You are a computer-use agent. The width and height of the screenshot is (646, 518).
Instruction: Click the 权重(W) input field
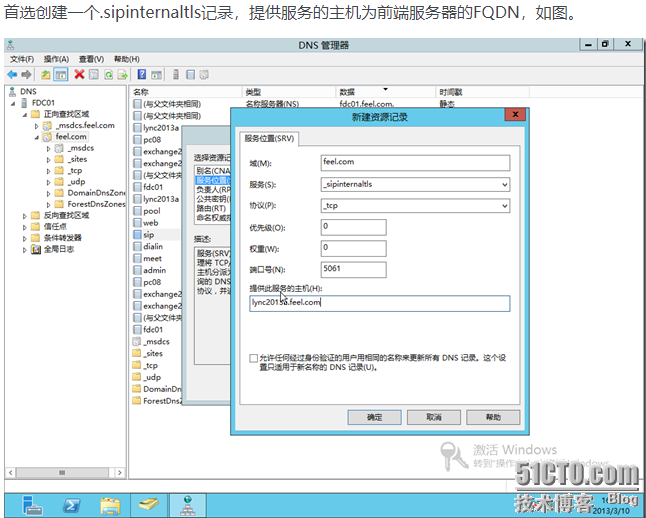point(353,248)
